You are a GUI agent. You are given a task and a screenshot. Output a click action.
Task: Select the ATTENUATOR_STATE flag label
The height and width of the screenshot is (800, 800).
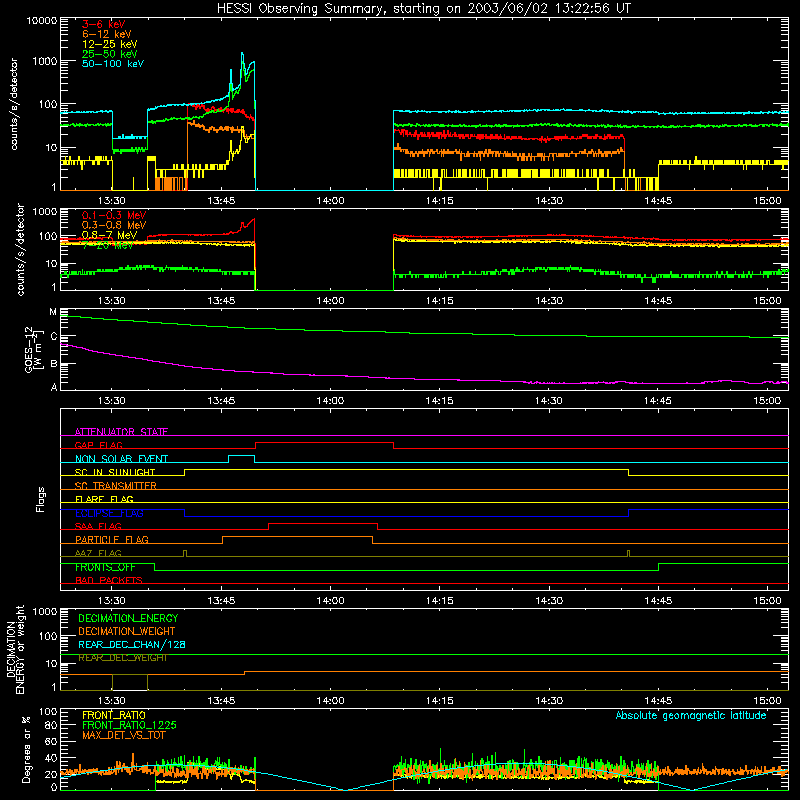point(121,432)
